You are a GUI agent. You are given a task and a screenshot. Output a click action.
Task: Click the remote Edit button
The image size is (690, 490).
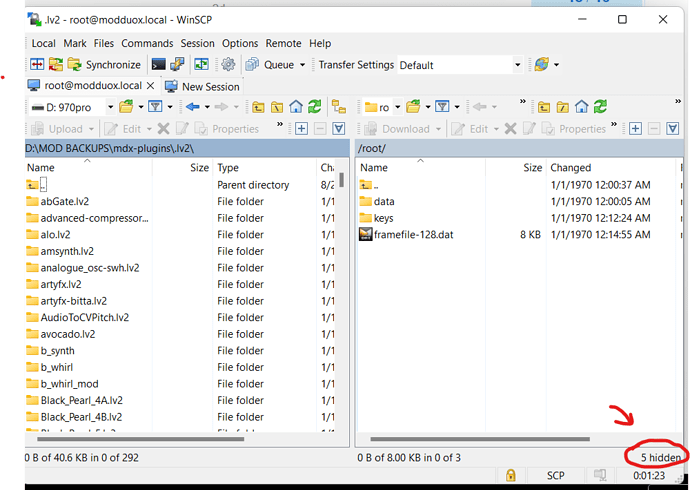tap(470, 129)
